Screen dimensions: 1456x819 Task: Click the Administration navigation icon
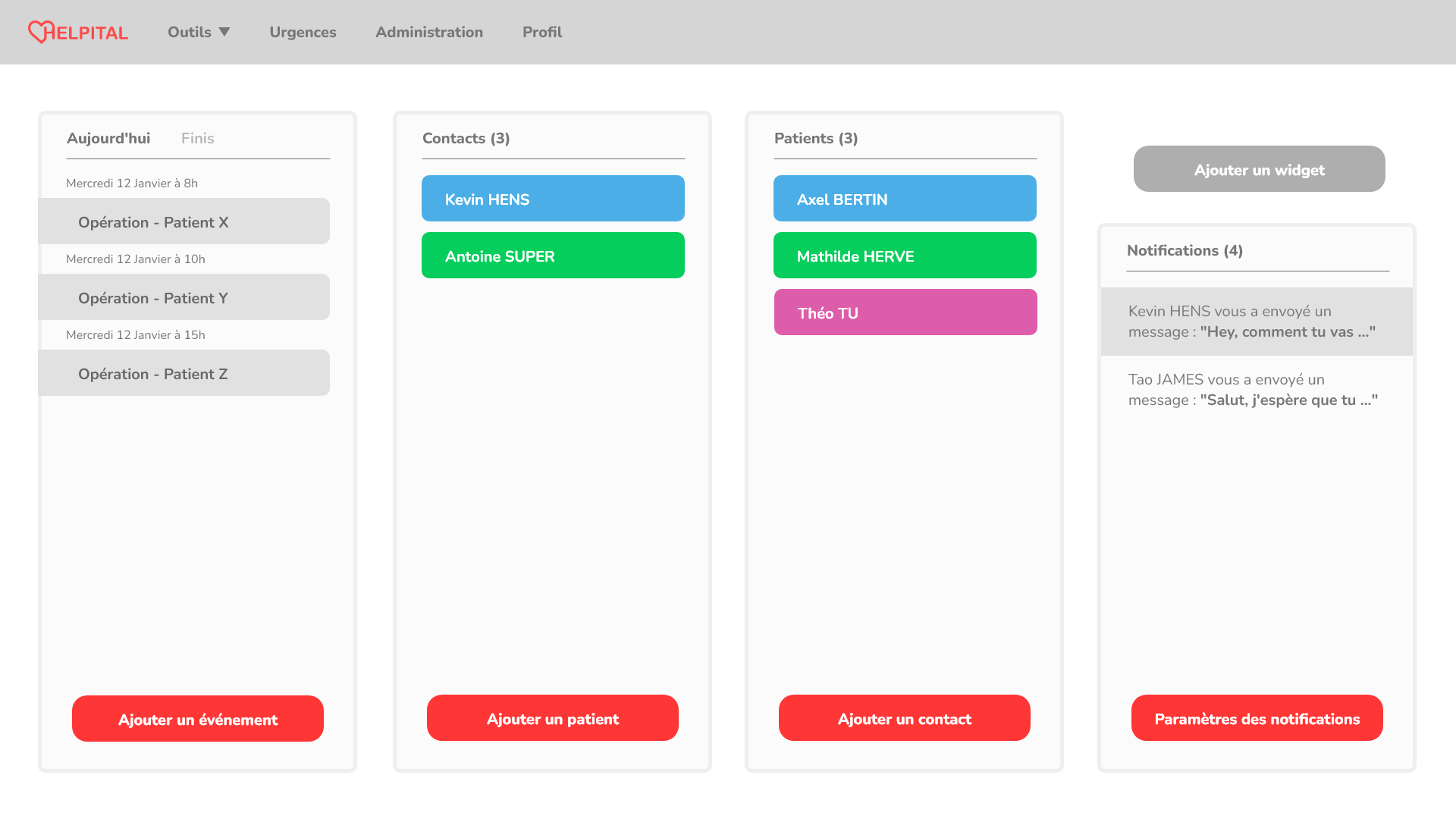(429, 32)
